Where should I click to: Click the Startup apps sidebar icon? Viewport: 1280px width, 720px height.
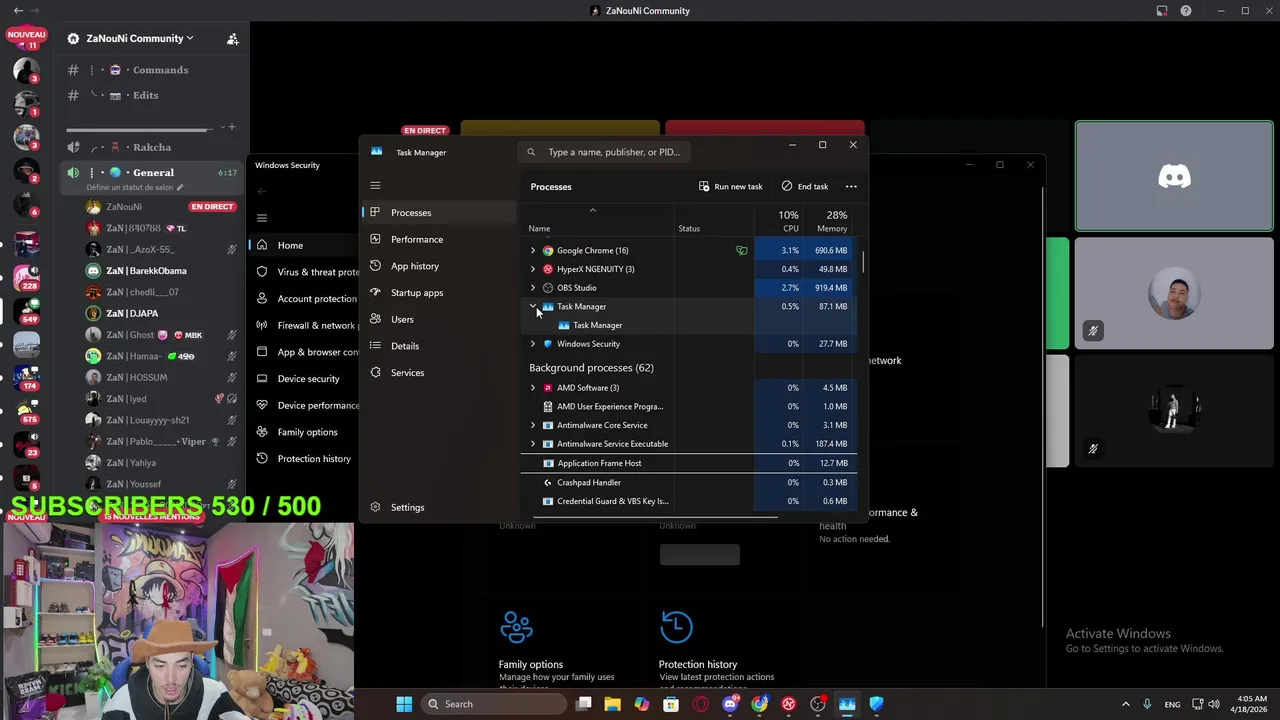click(375, 292)
